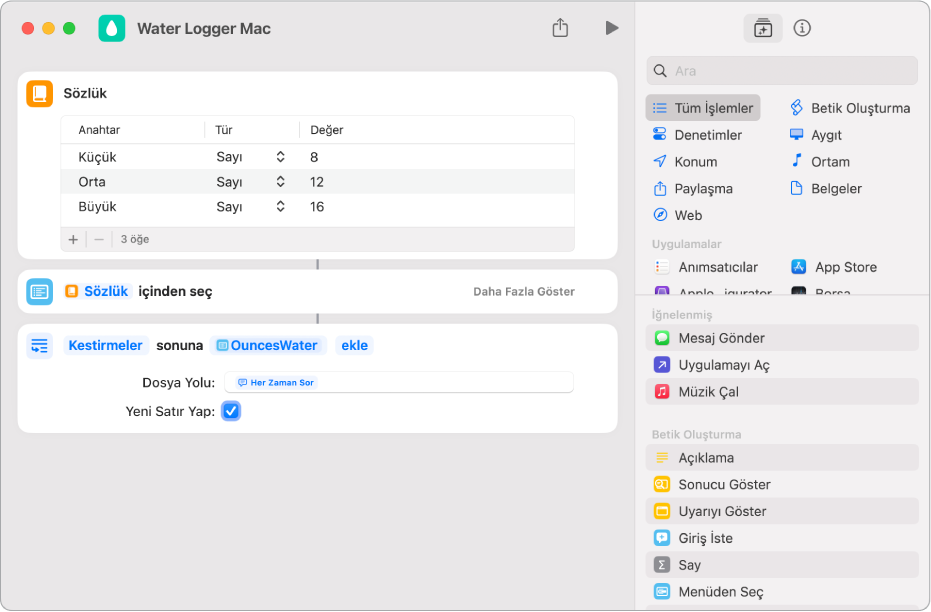Click the Menüden Seç icon

pyautogui.click(x=661, y=591)
